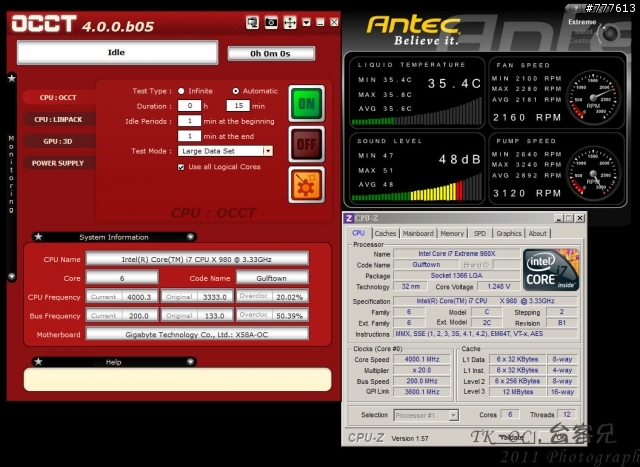Open OCCT settings with orange gear icon

pos(307,185)
